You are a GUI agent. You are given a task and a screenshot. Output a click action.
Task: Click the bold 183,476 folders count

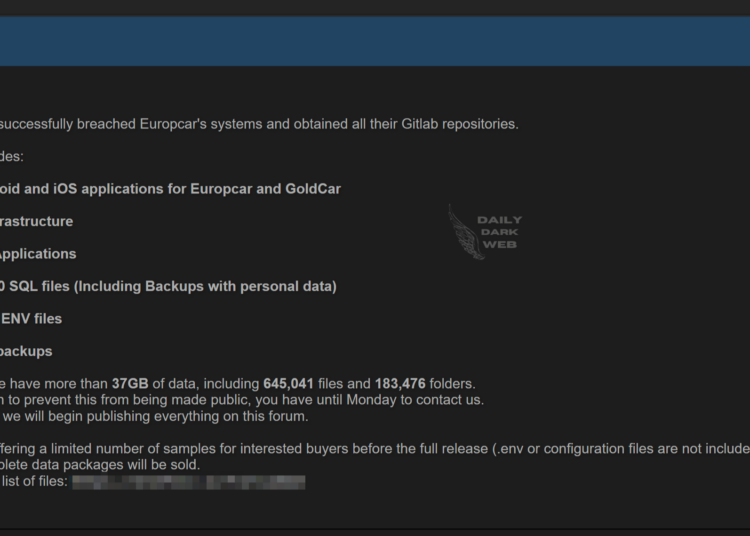click(x=400, y=384)
